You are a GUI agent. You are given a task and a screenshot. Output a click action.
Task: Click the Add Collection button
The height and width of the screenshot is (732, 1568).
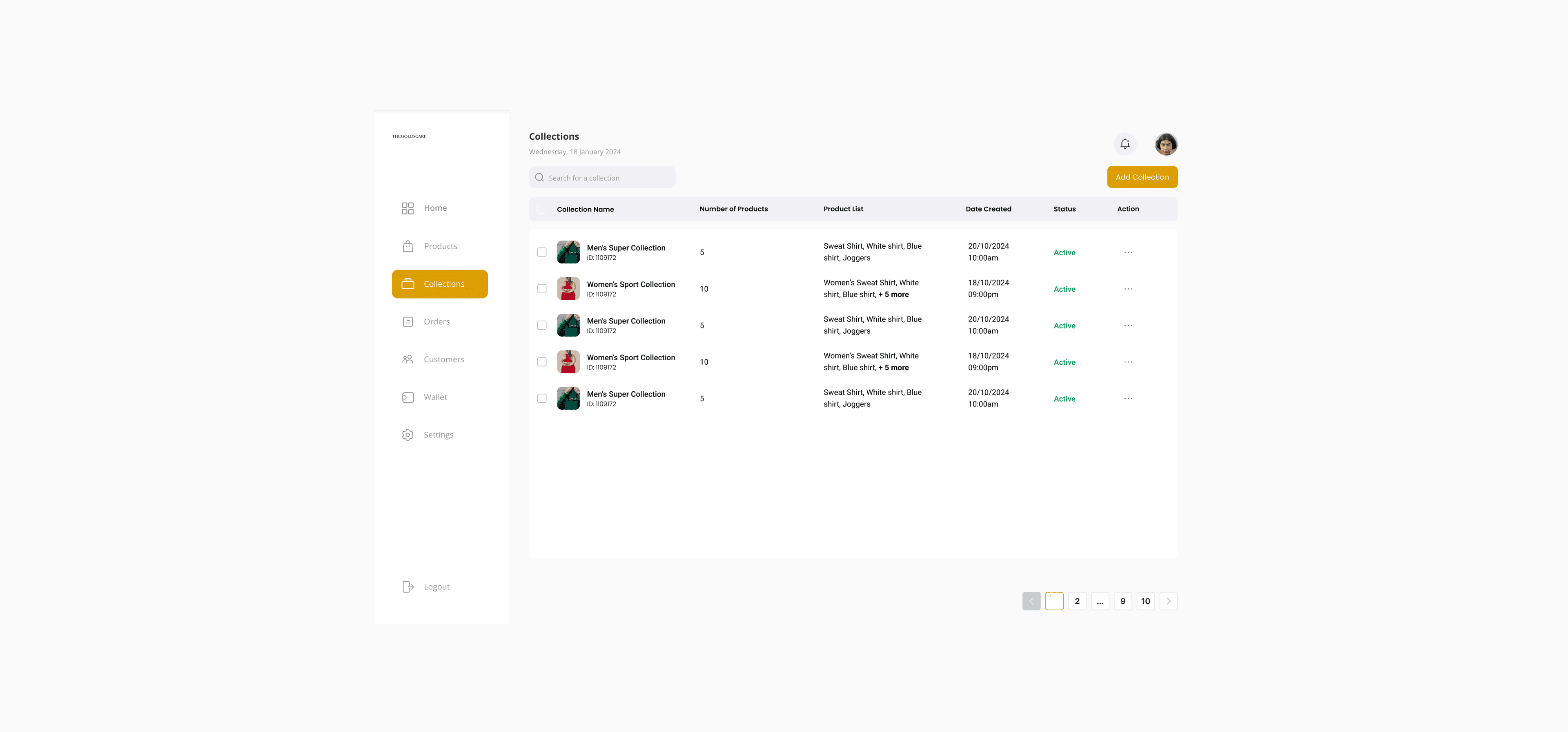tap(1142, 177)
